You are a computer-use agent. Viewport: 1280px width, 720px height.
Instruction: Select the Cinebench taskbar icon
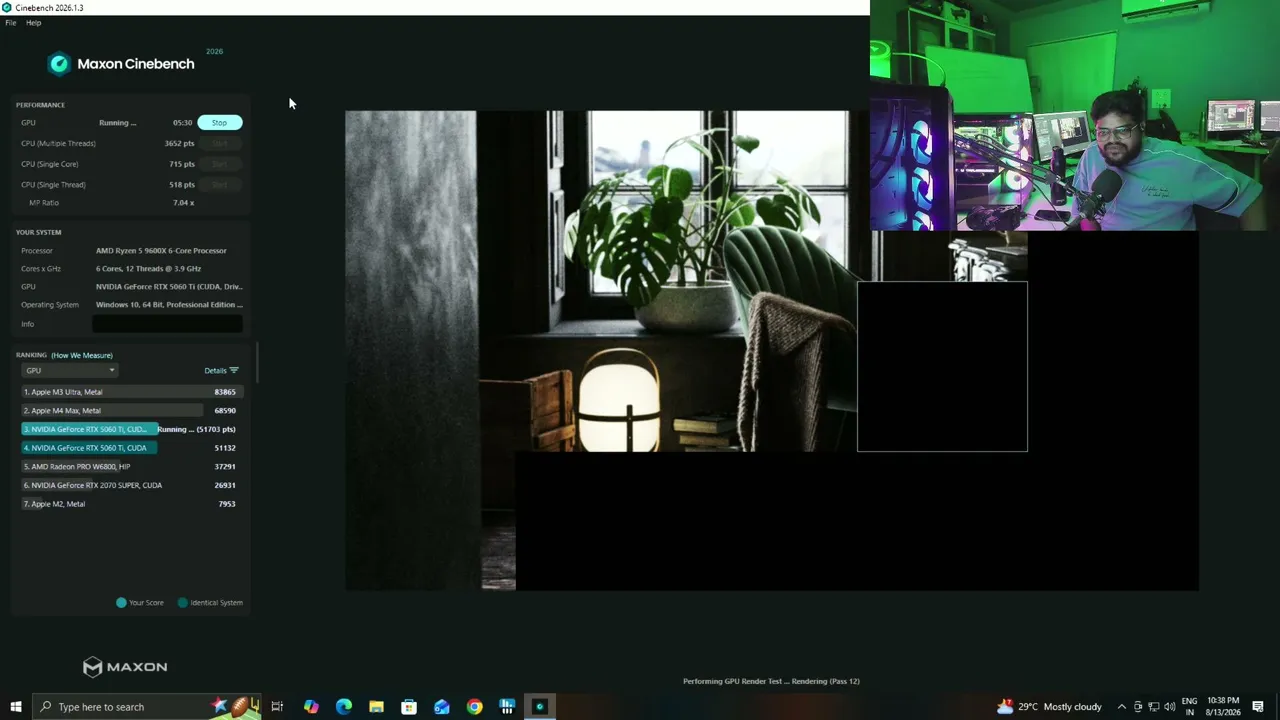point(540,707)
